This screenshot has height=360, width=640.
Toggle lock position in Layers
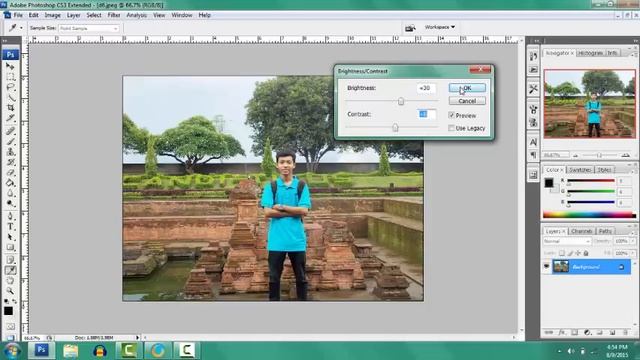point(578,253)
